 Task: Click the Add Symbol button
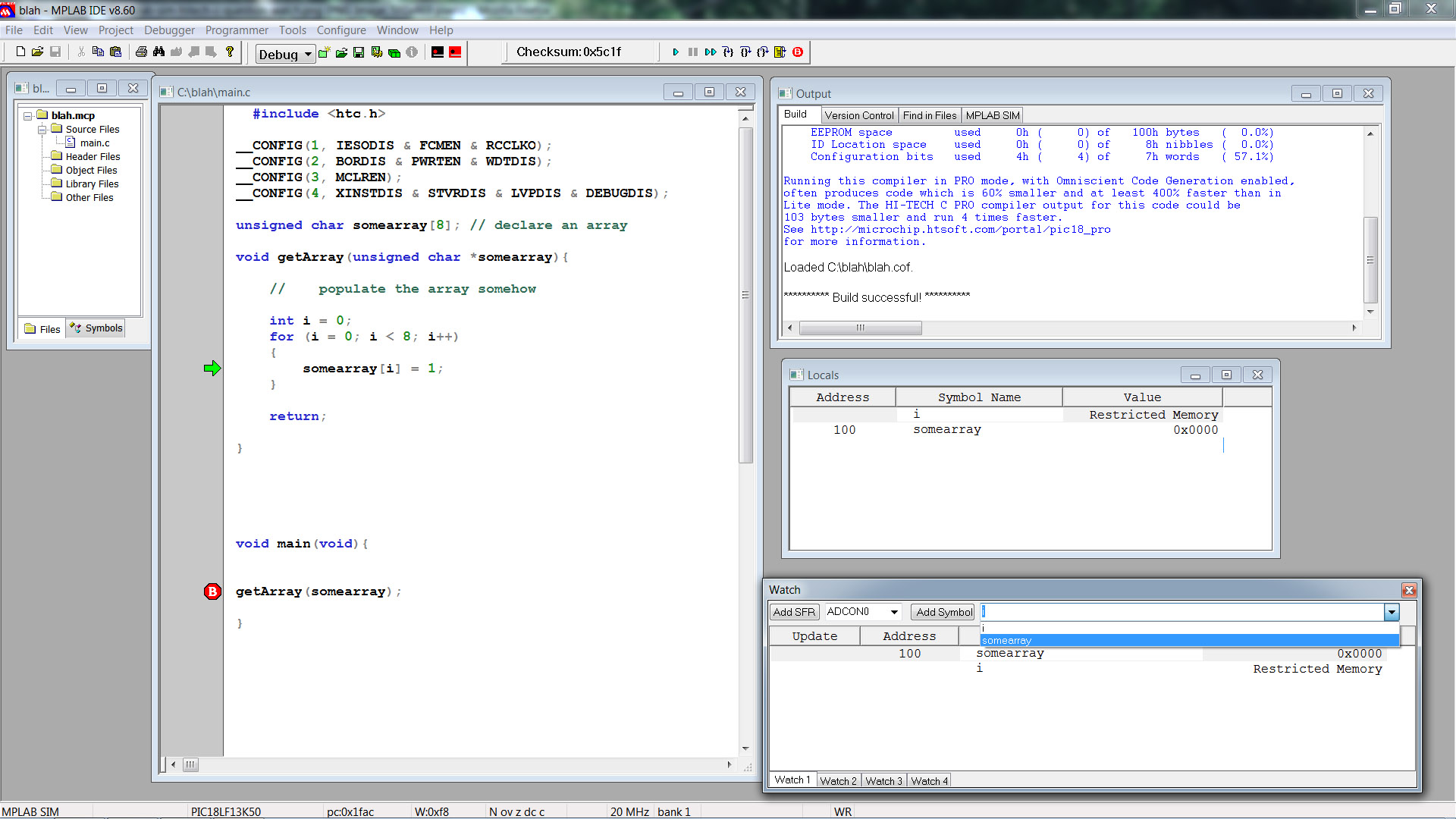click(944, 612)
